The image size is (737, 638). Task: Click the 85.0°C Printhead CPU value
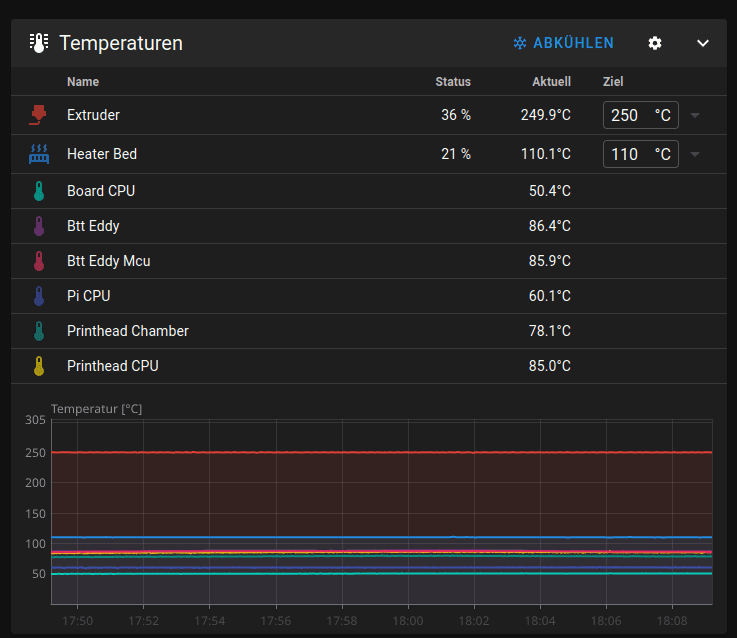click(x=550, y=366)
